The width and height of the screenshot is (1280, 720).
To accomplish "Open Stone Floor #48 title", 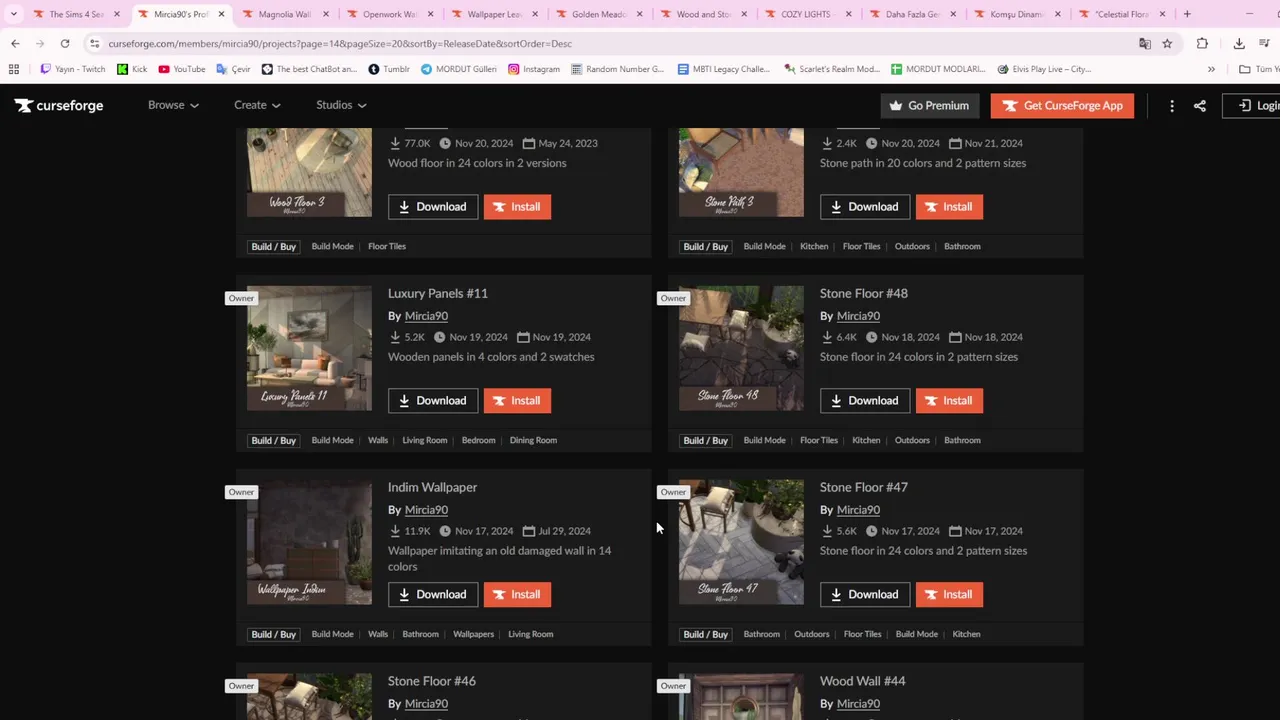I will click(x=864, y=293).
